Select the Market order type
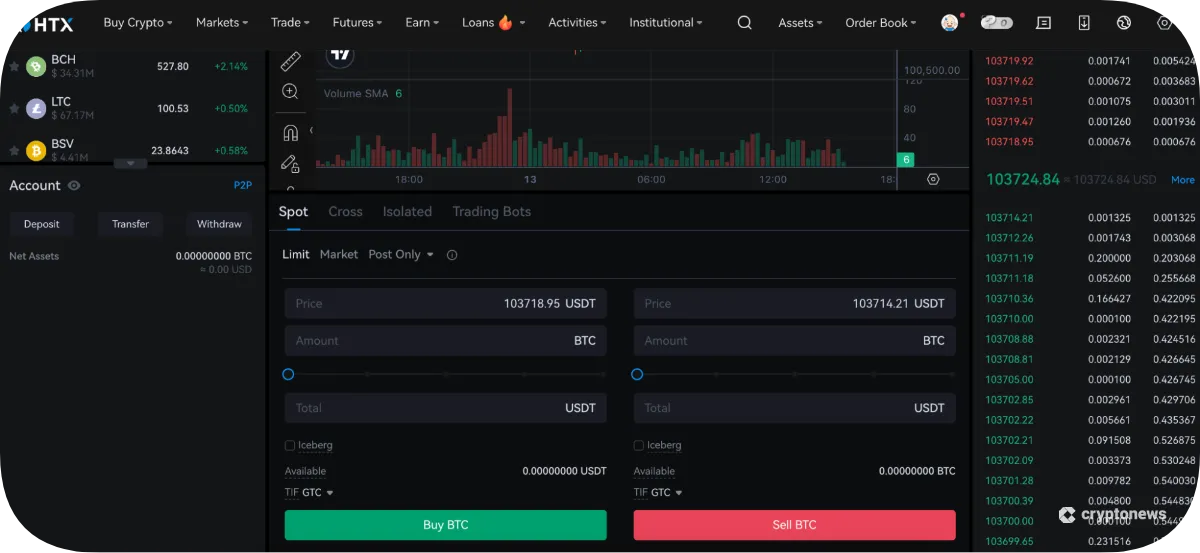Viewport: 1200px width, 553px height. 339,255
